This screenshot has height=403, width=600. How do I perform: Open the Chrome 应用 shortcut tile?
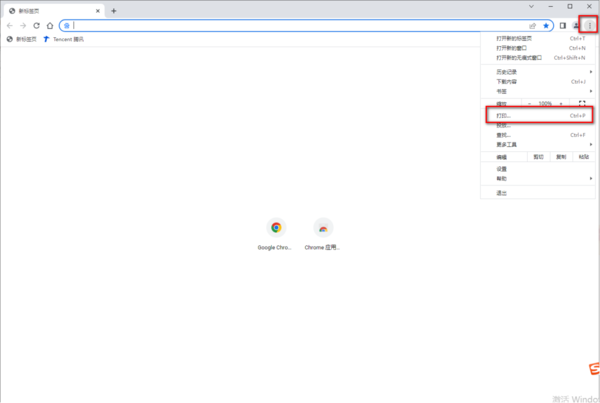pyautogui.click(x=323, y=234)
